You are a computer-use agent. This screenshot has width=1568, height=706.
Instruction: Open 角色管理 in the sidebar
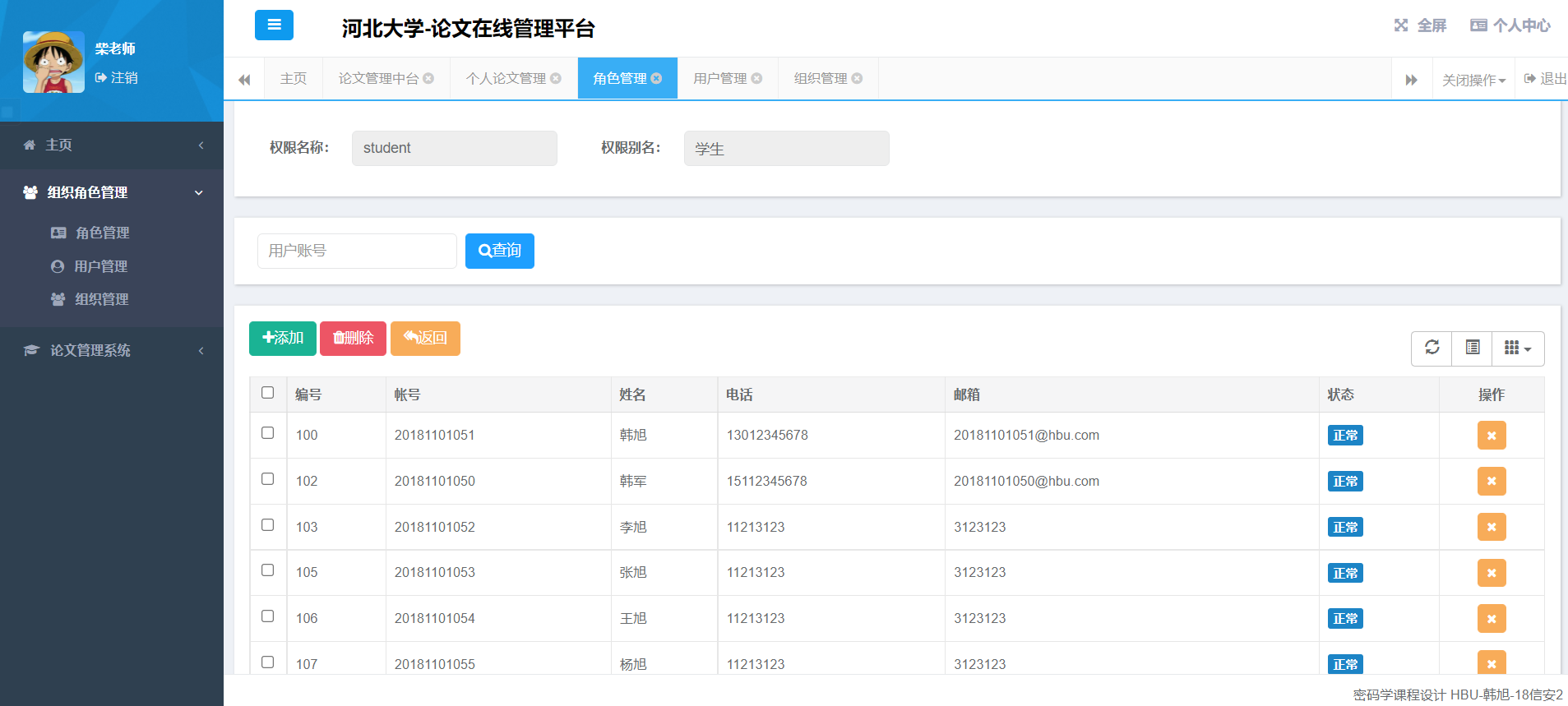(x=102, y=233)
